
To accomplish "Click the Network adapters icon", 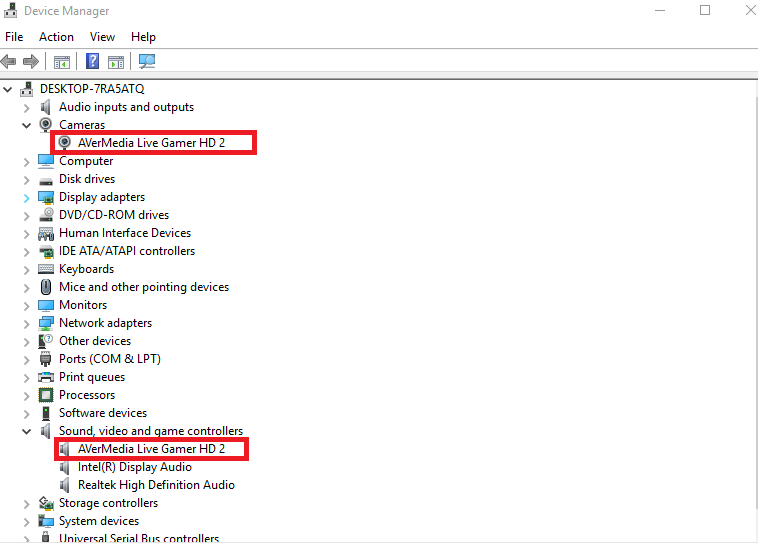I will pos(46,323).
